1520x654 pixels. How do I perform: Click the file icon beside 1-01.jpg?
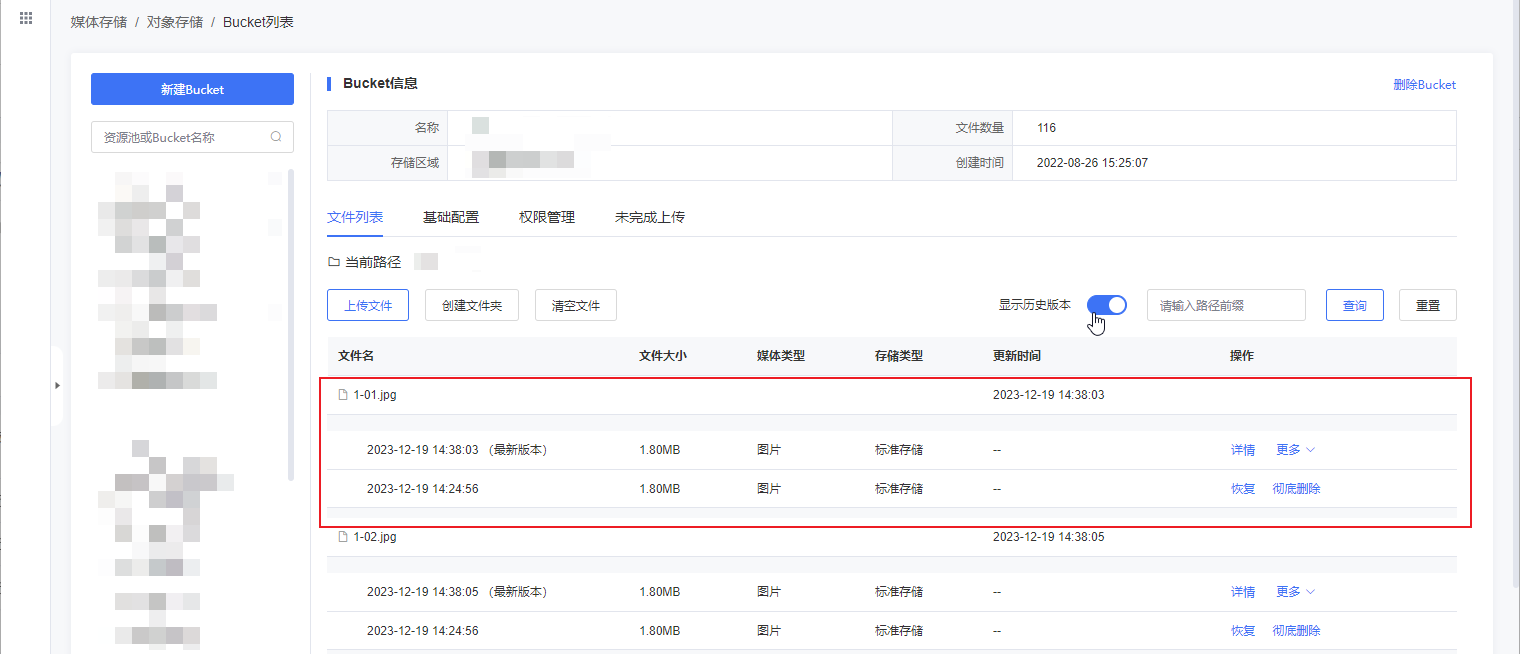click(x=343, y=395)
